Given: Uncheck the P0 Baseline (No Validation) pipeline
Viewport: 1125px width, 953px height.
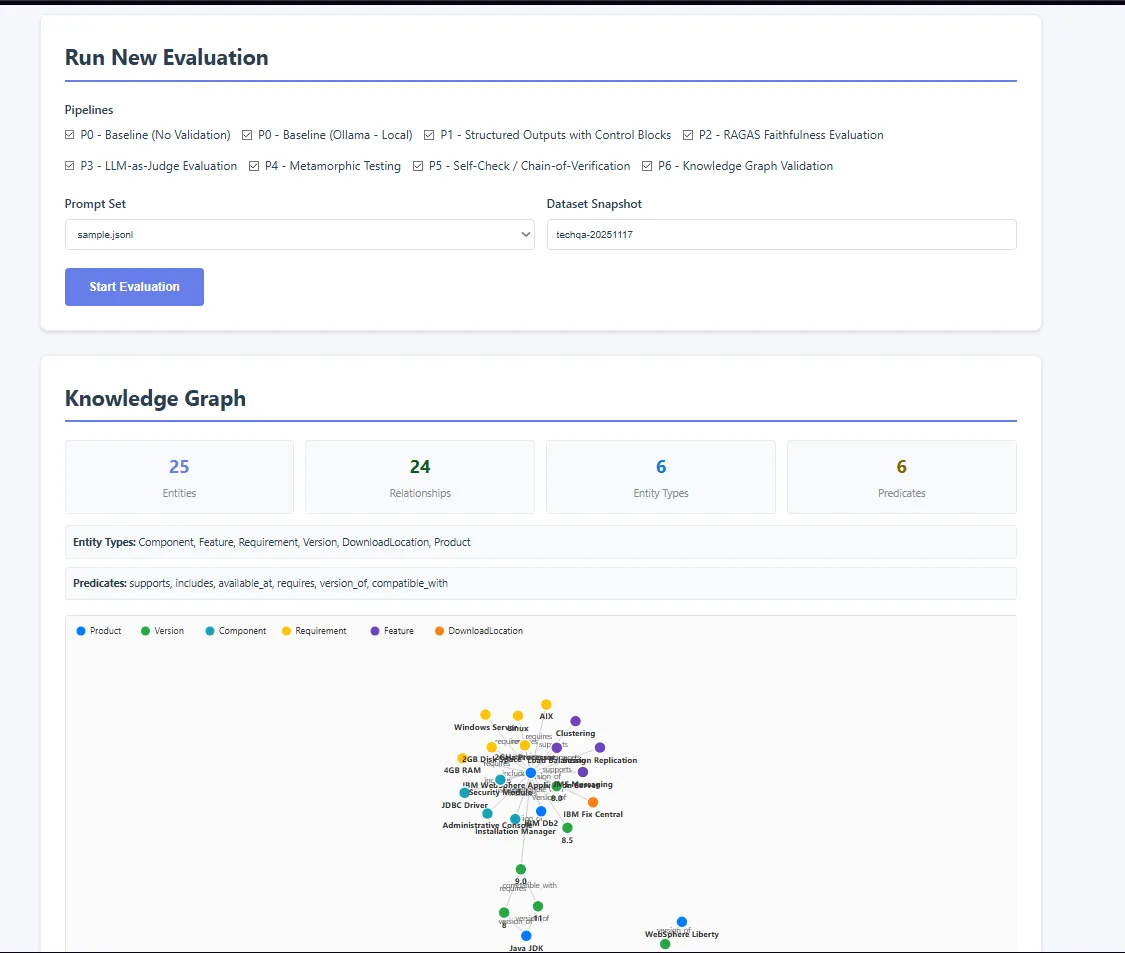Looking at the screenshot, I should 69,135.
